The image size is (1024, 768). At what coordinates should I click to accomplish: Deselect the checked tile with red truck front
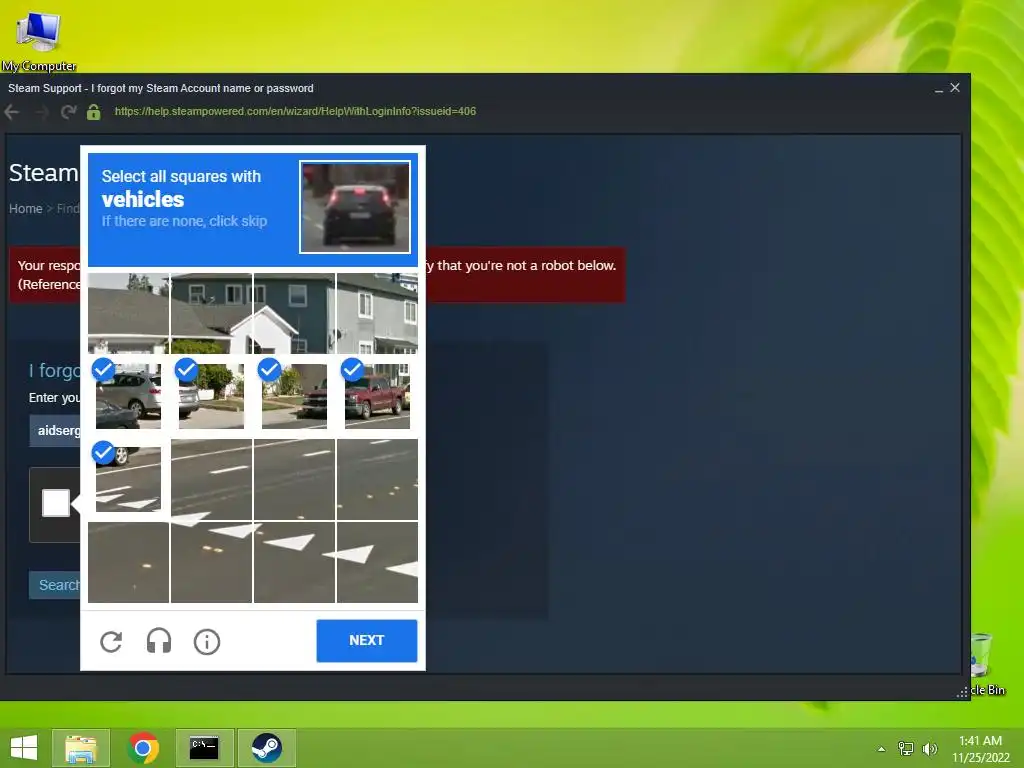pos(295,396)
